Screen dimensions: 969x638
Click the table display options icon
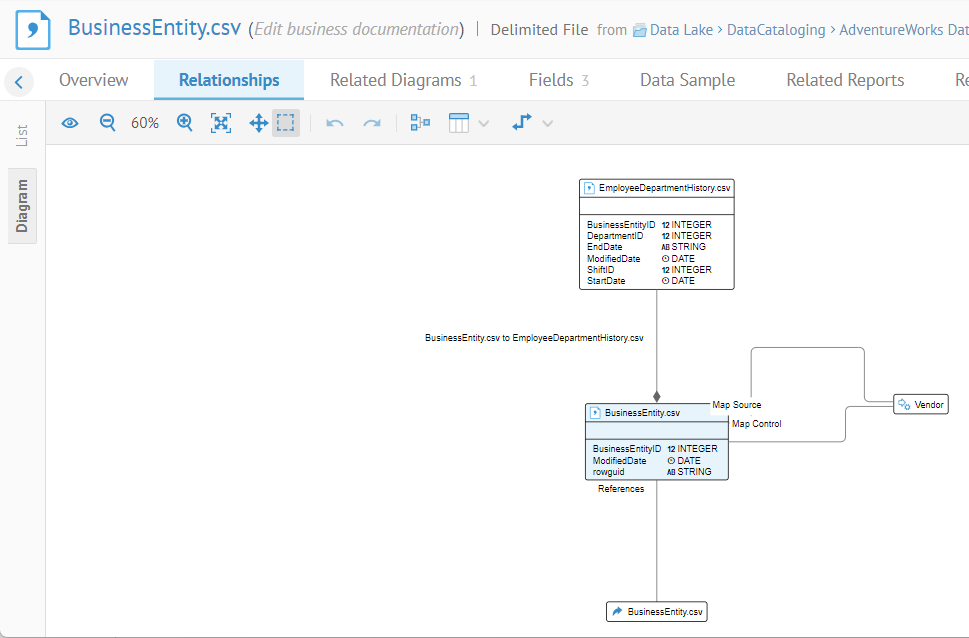point(459,123)
